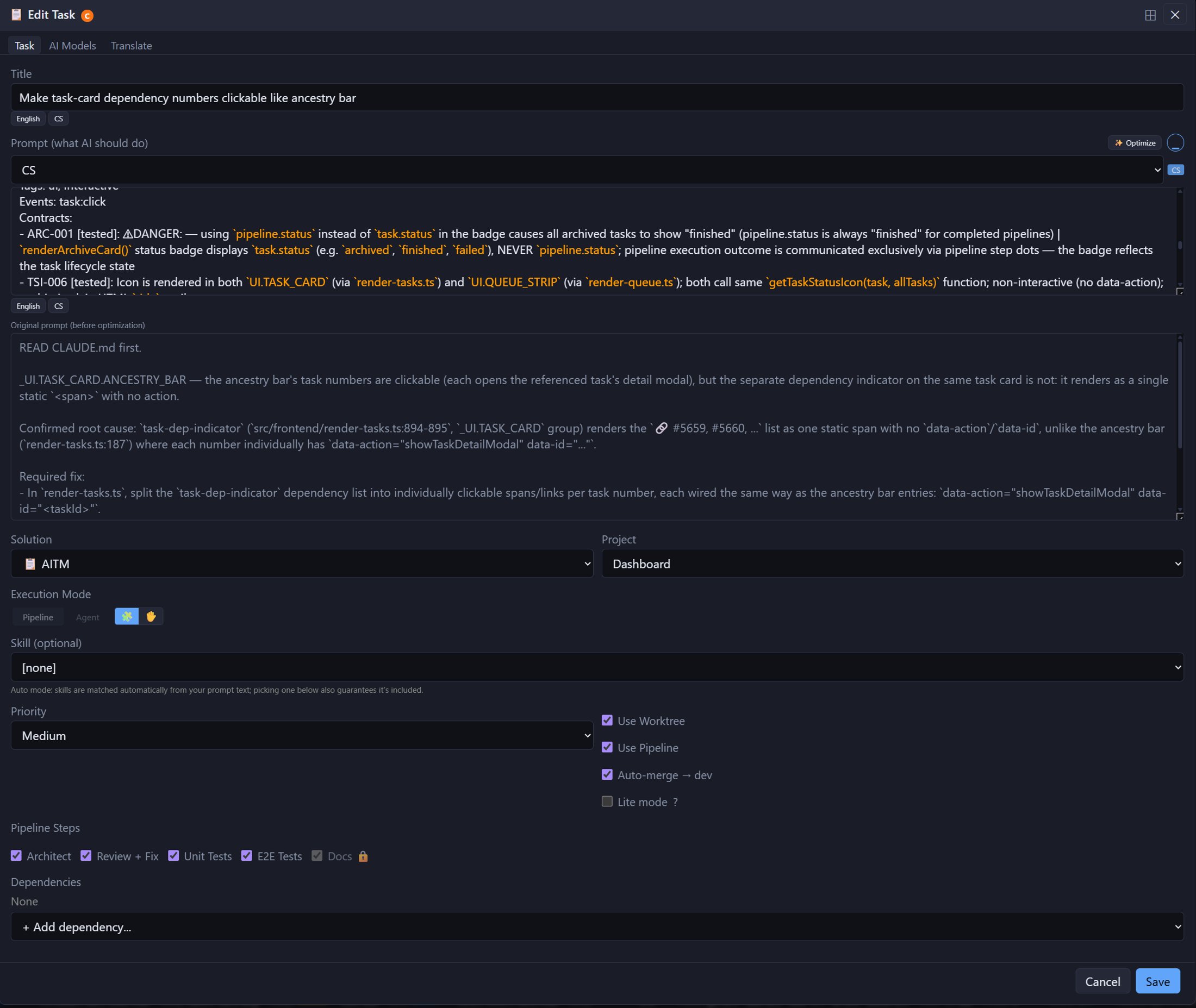
Task: Open the CS prompt language dropdown
Action: (x=587, y=170)
